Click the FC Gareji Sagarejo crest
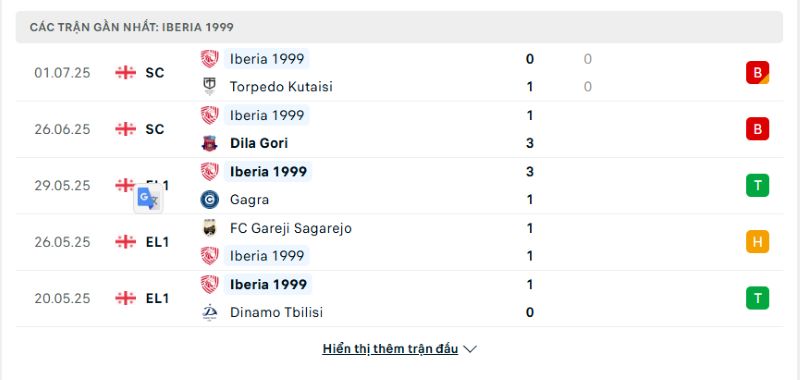The width and height of the screenshot is (800, 380). (209, 228)
